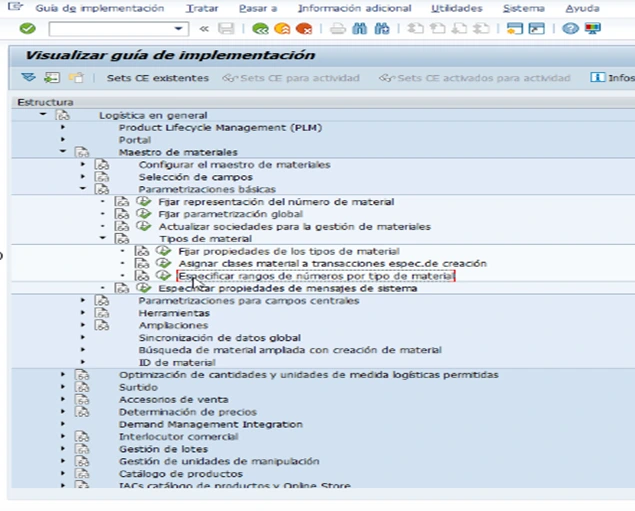Open the Utilidades menu
The image size is (635, 511).
click(457, 8)
